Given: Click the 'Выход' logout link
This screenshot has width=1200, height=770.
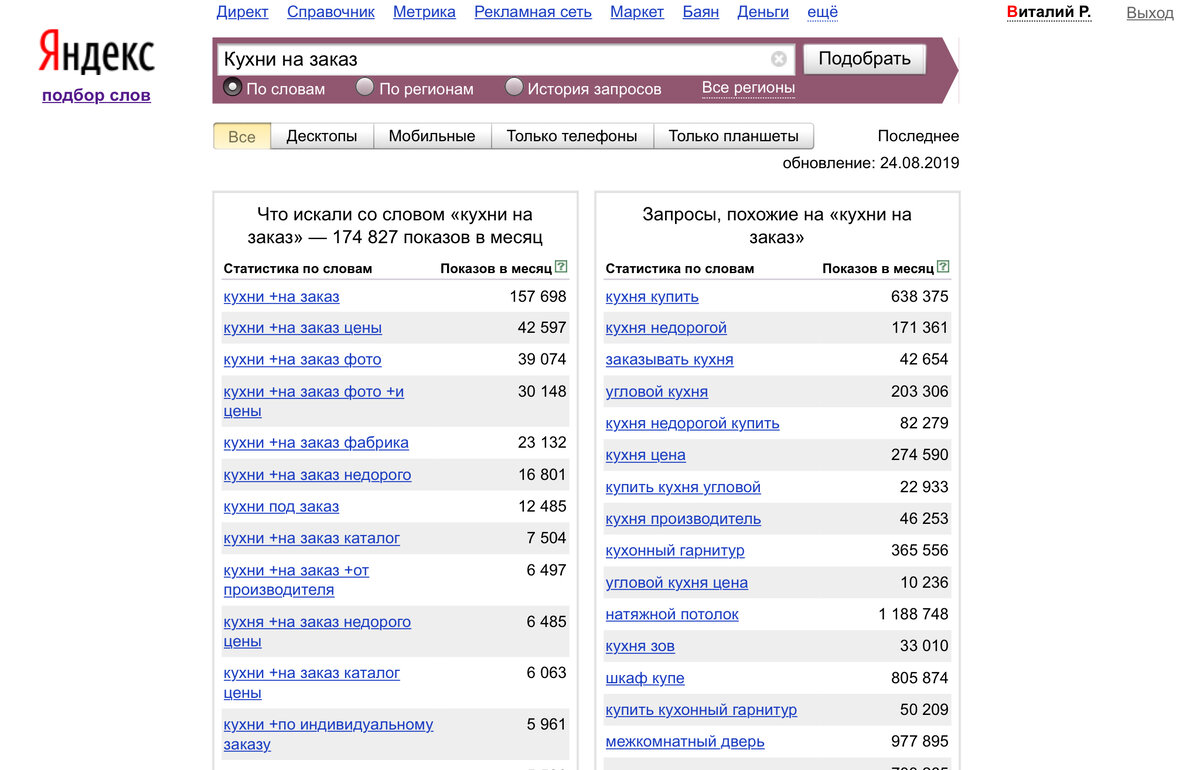Looking at the screenshot, I should pos(1150,13).
